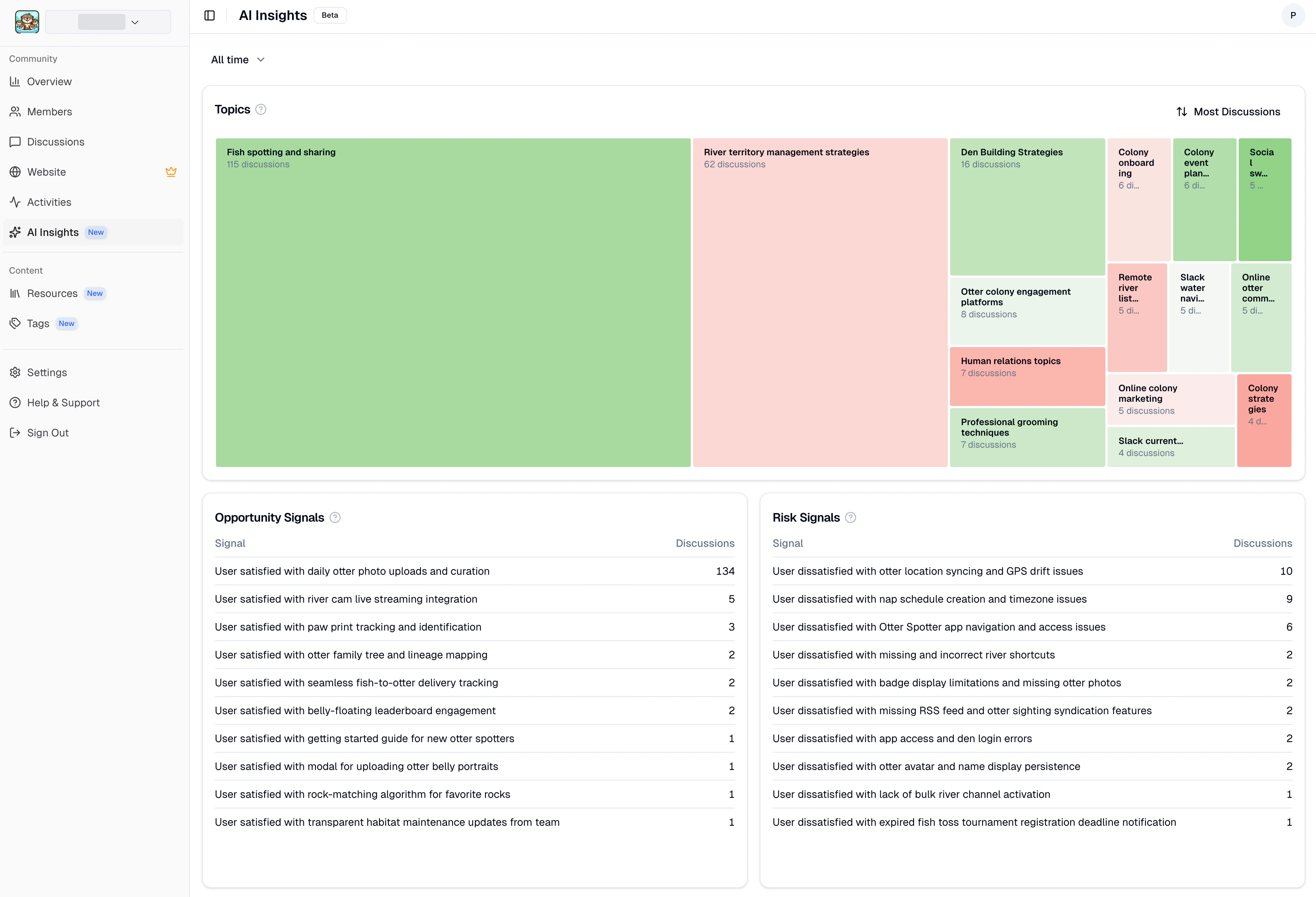This screenshot has width=1316, height=897.
Task: Open the All time filter dropdown
Action: 238,60
